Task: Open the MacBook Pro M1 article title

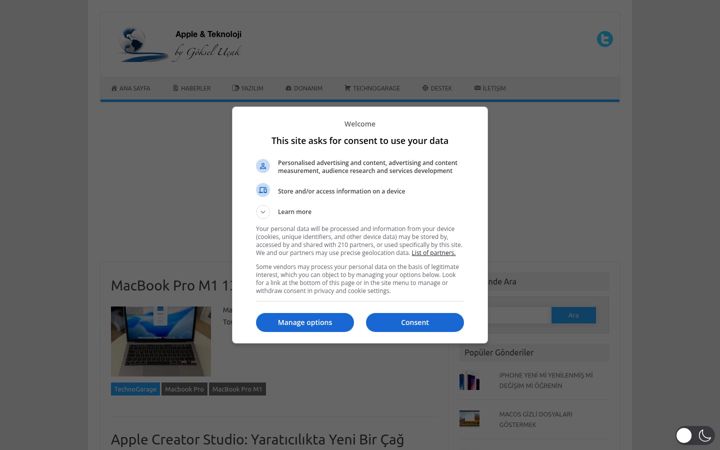Action: (x=171, y=286)
